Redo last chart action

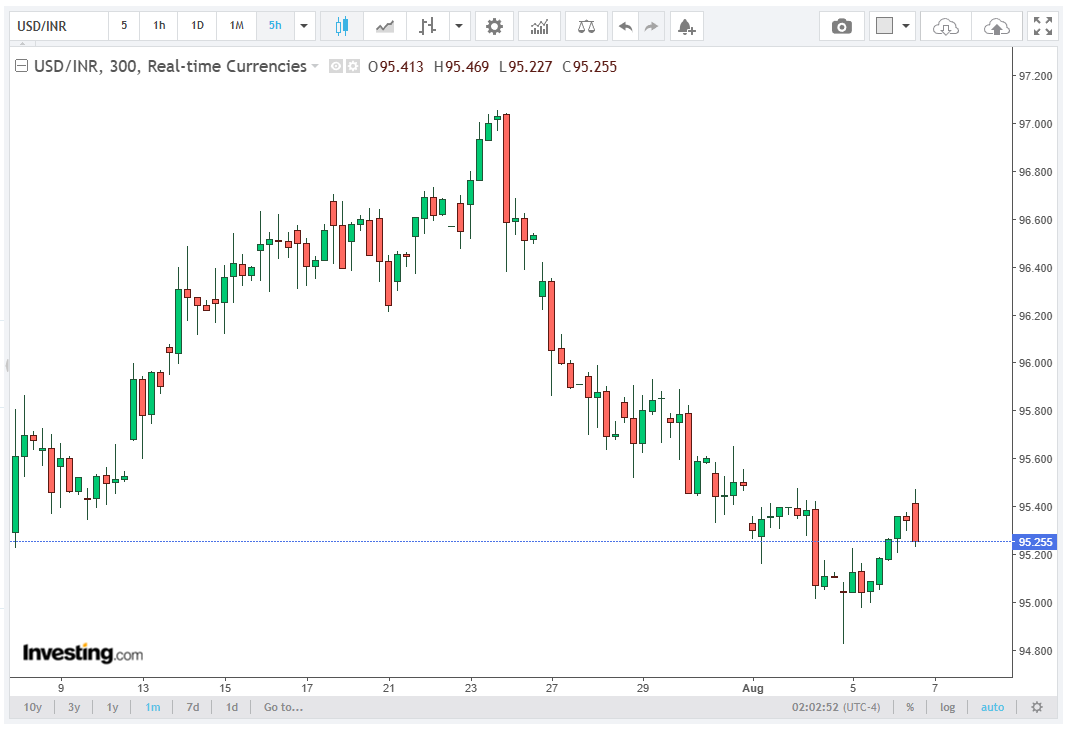[x=651, y=27]
